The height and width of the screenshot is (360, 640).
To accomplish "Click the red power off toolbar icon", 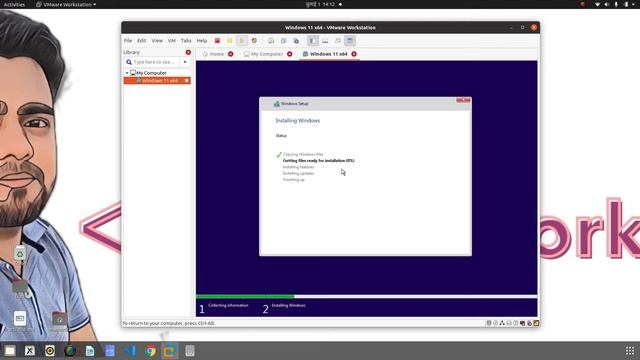I will click(217, 41).
